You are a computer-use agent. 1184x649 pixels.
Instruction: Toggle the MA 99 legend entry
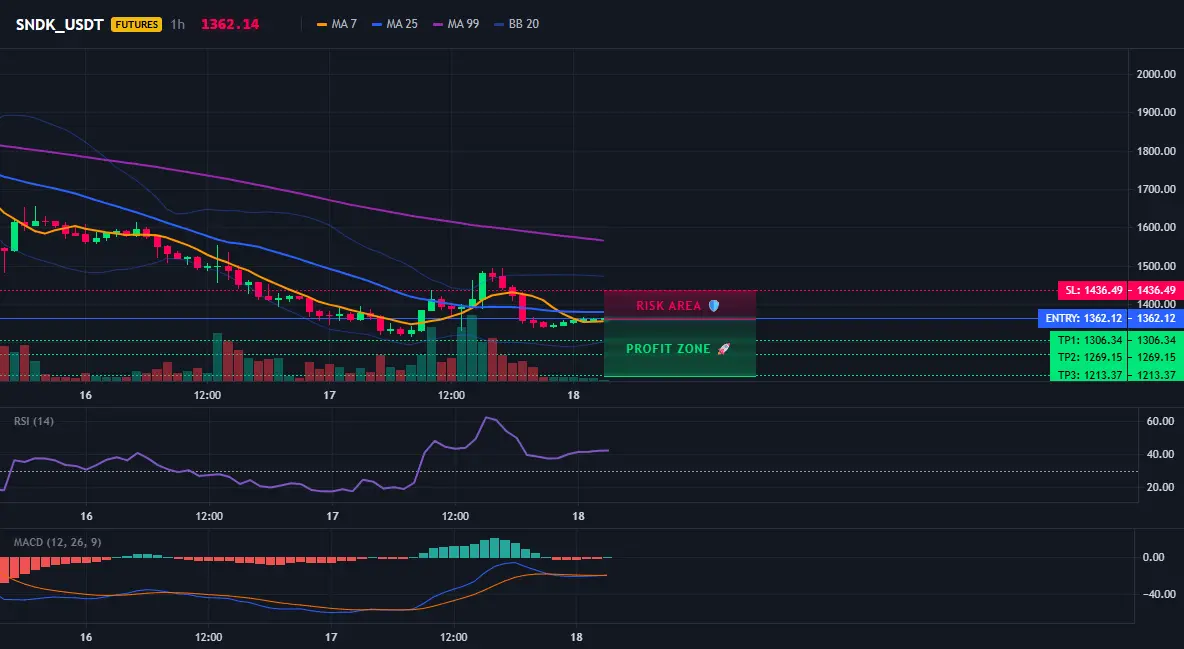(456, 24)
